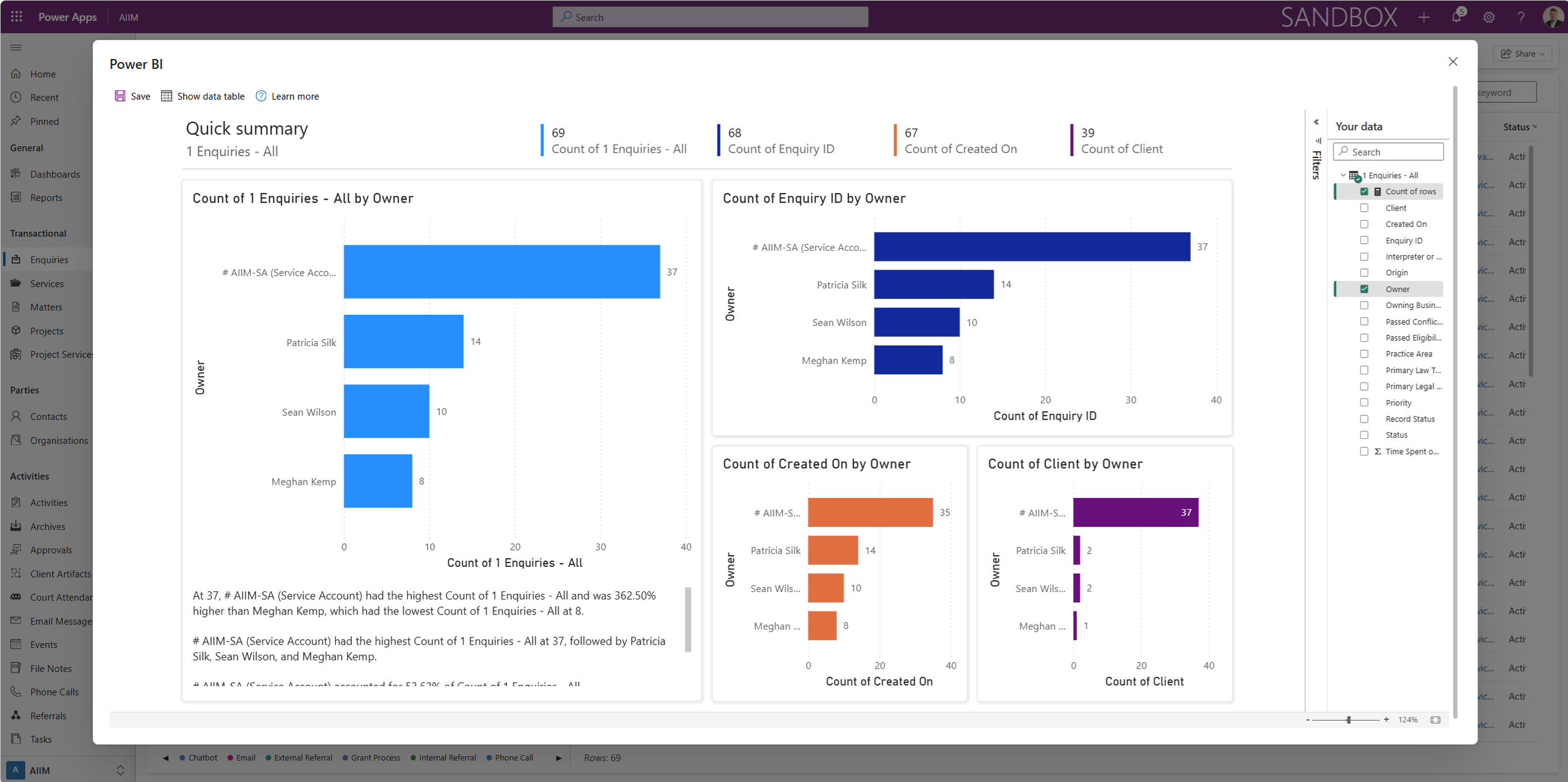Click the fit to page icon
Image resolution: width=1568 pixels, height=782 pixels.
1435,719
